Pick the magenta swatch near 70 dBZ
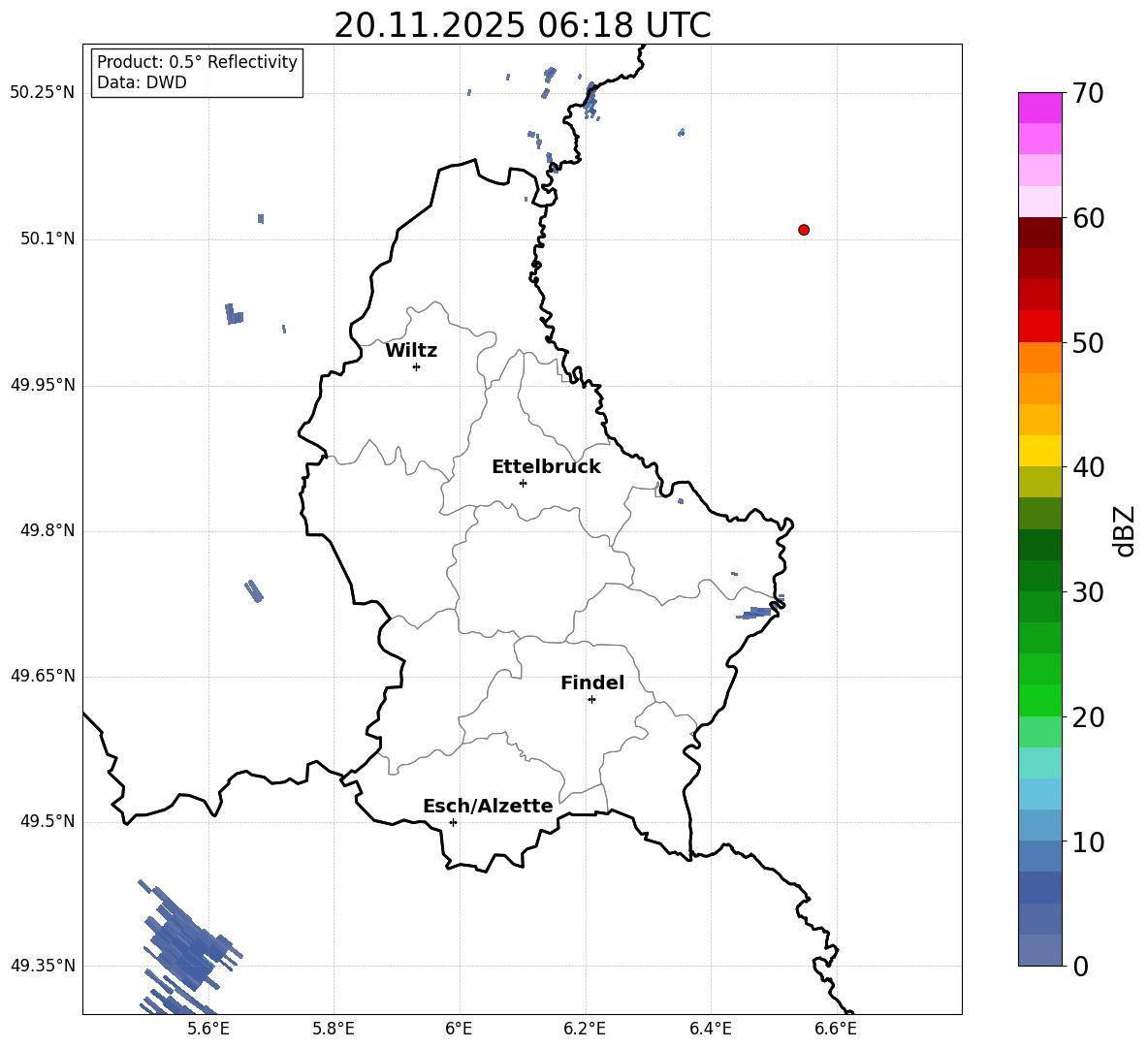The image size is (1148, 1048). [x=1040, y=108]
